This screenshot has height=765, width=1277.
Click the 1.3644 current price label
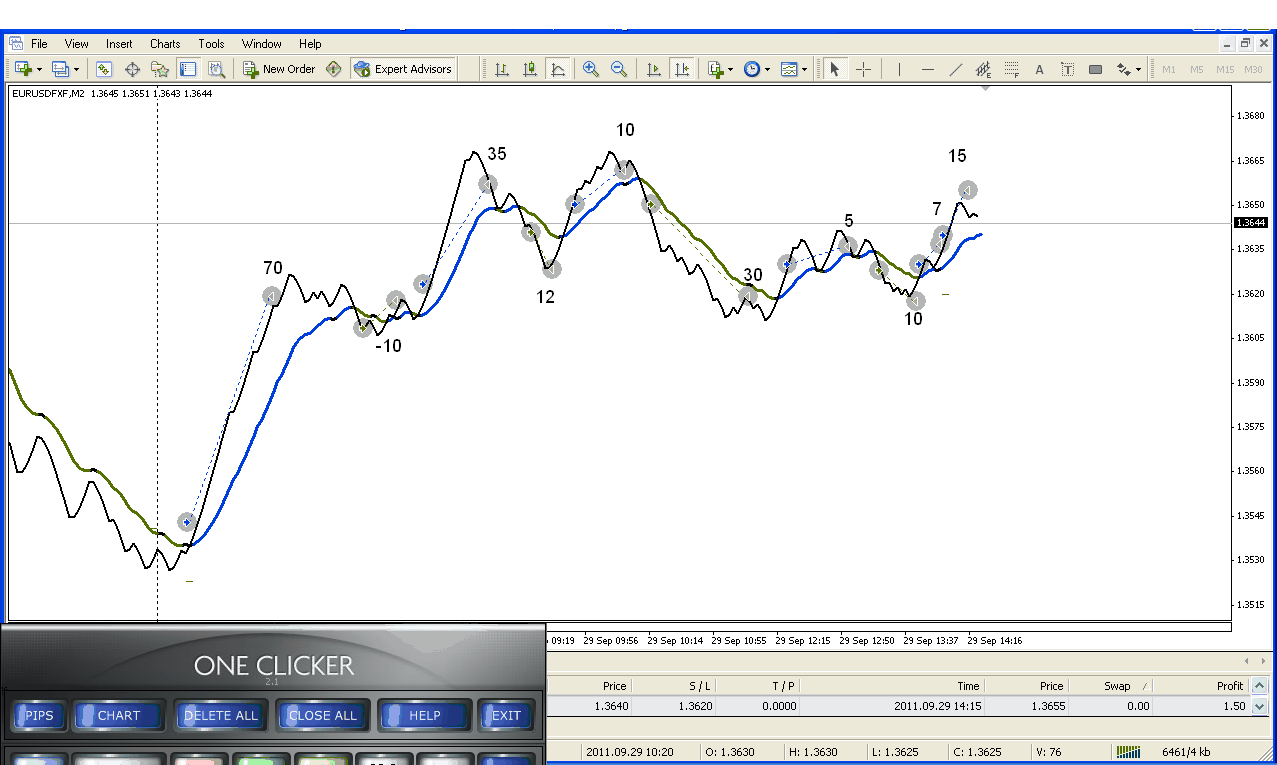[x=1251, y=223]
